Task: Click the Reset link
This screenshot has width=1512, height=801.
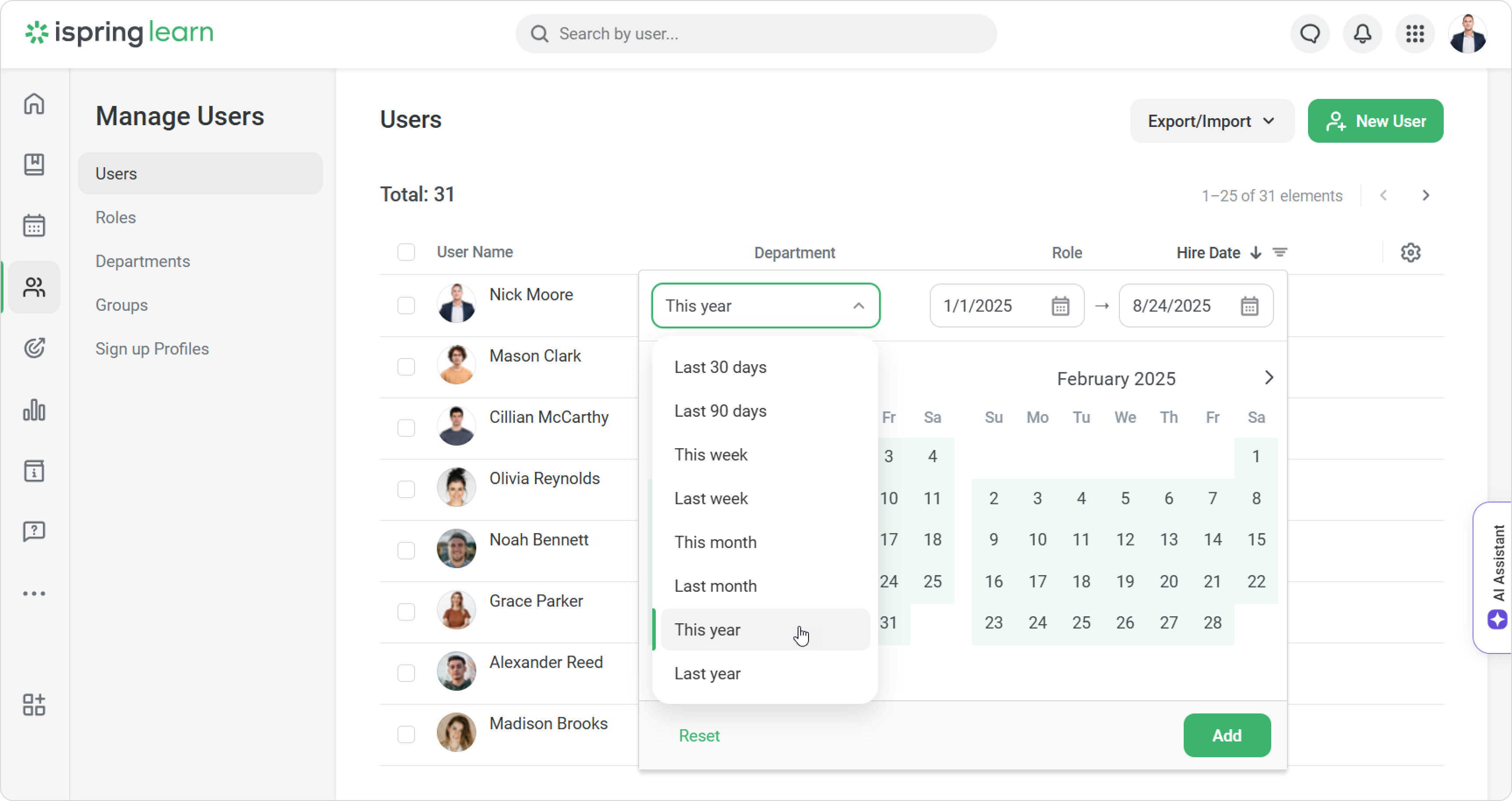Action: click(x=699, y=735)
